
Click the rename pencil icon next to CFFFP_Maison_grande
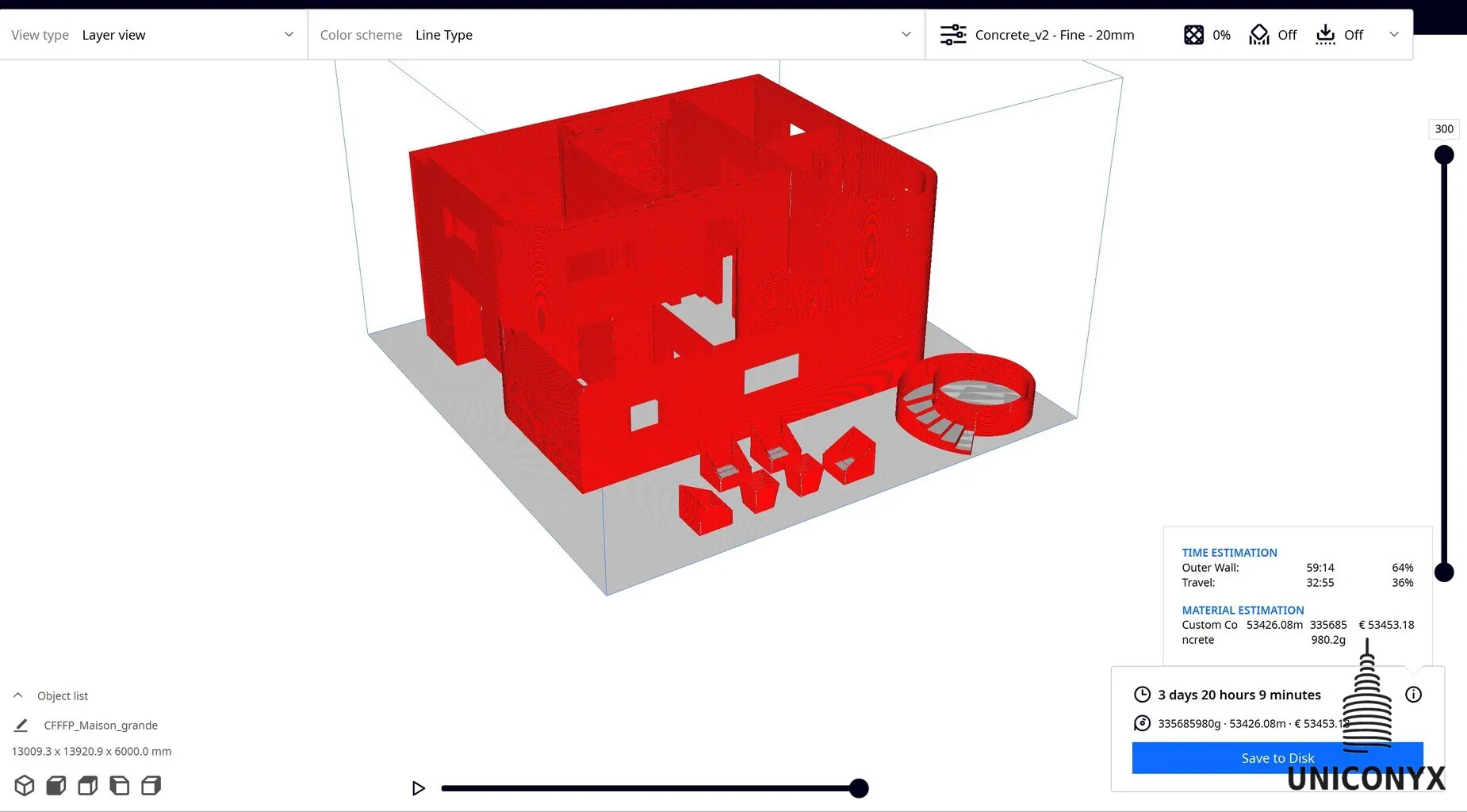[21, 725]
